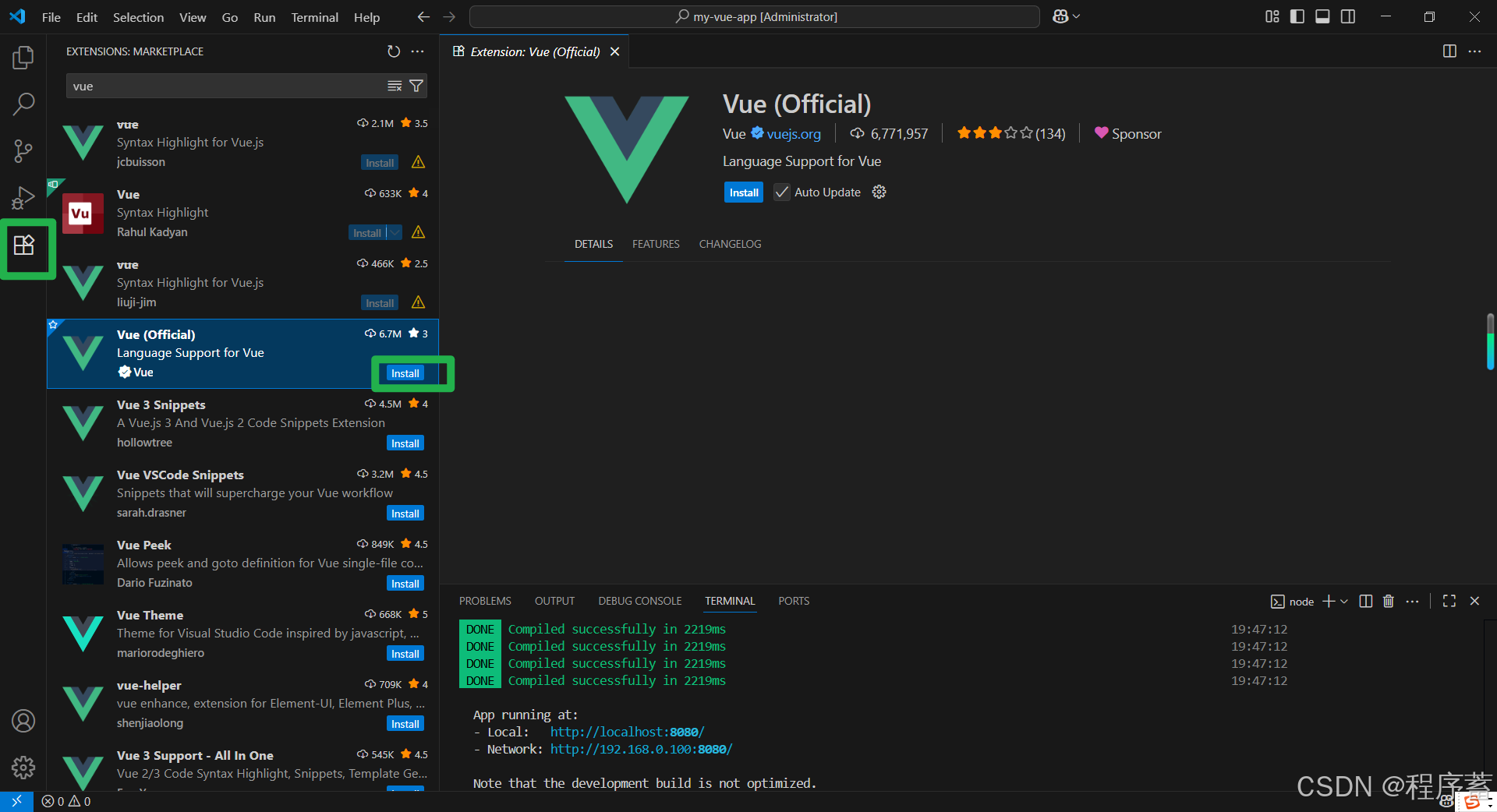Expand the Copilot dropdown chevron
1497x812 pixels.
click(x=1077, y=16)
